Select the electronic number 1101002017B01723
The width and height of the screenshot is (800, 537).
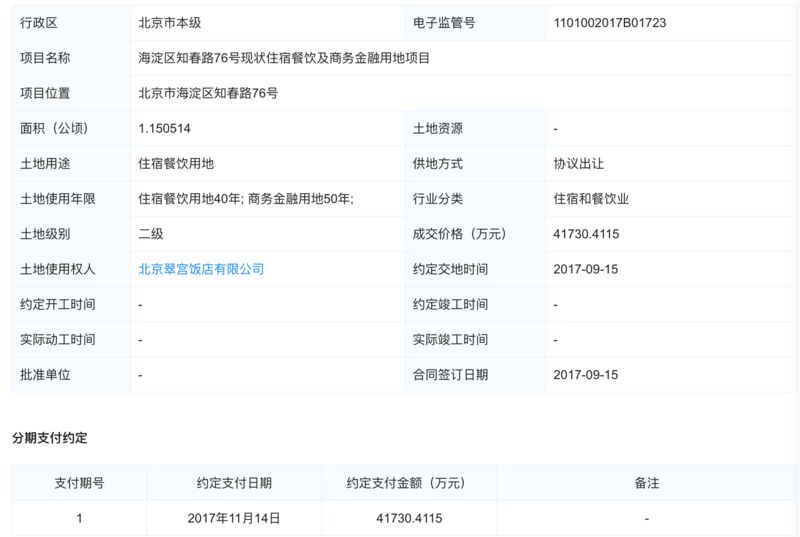pyautogui.click(x=610, y=22)
